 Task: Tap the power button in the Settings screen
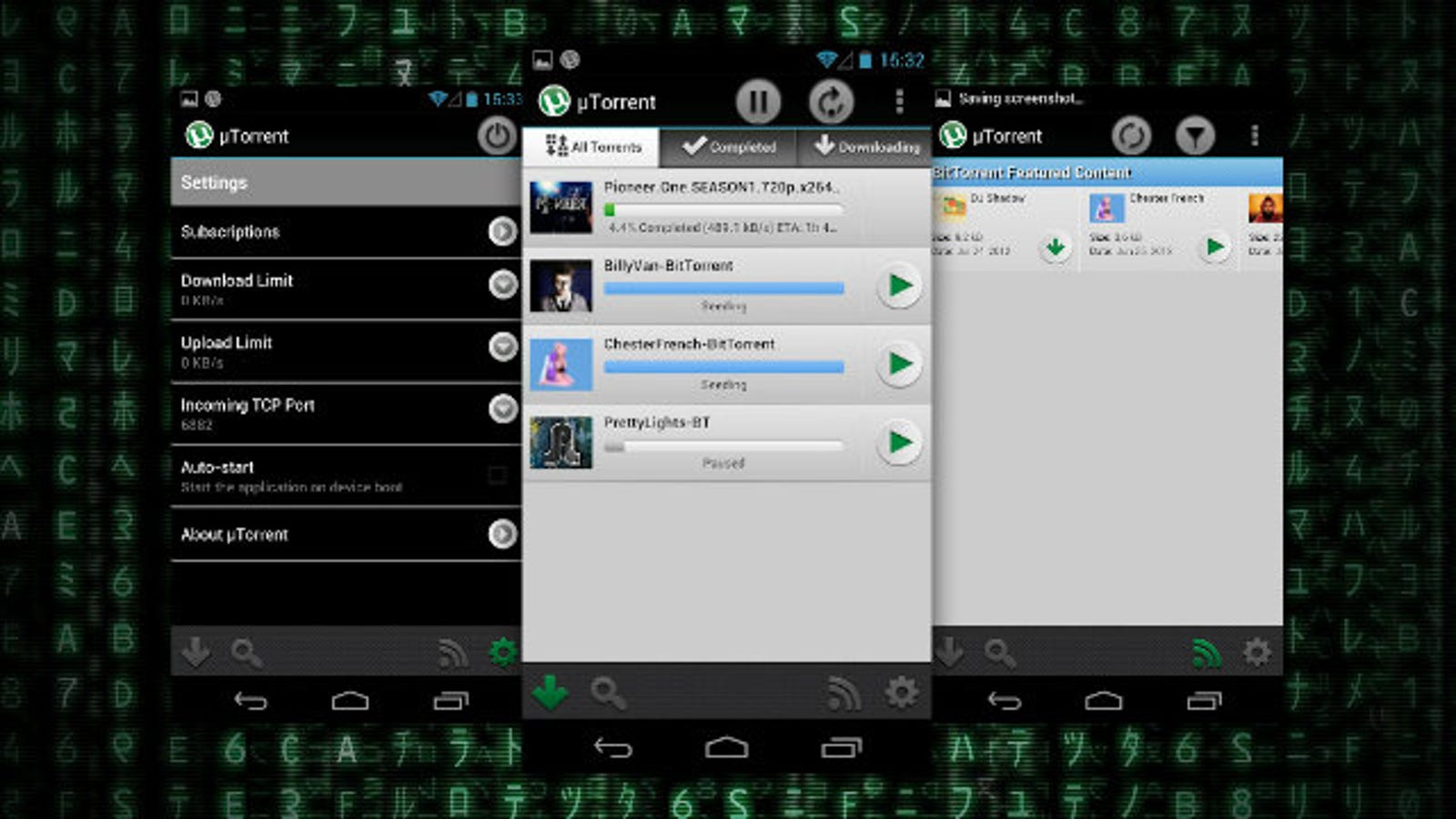tap(496, 136)
